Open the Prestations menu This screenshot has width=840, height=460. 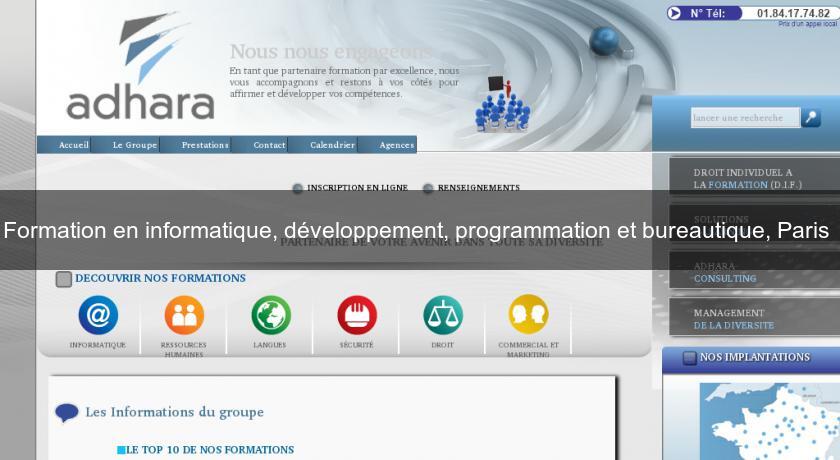tap(205, 145)
